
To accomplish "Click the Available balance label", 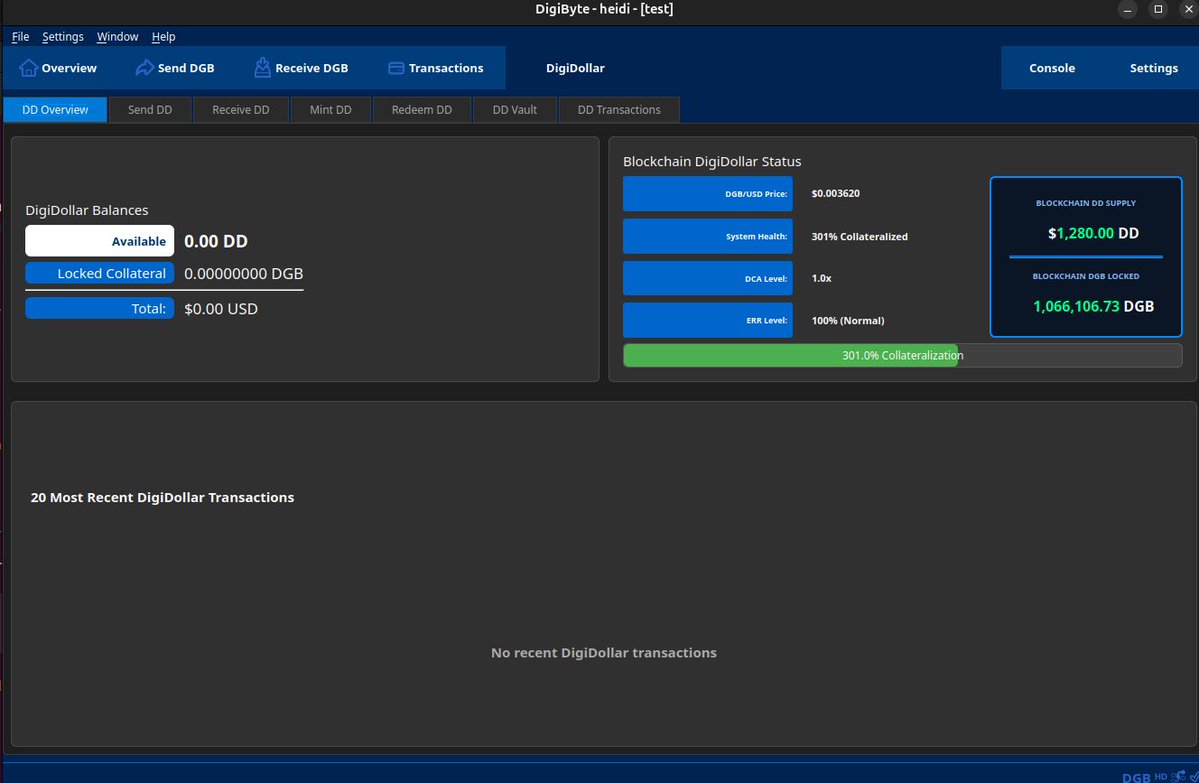I will tap(99, 241).
